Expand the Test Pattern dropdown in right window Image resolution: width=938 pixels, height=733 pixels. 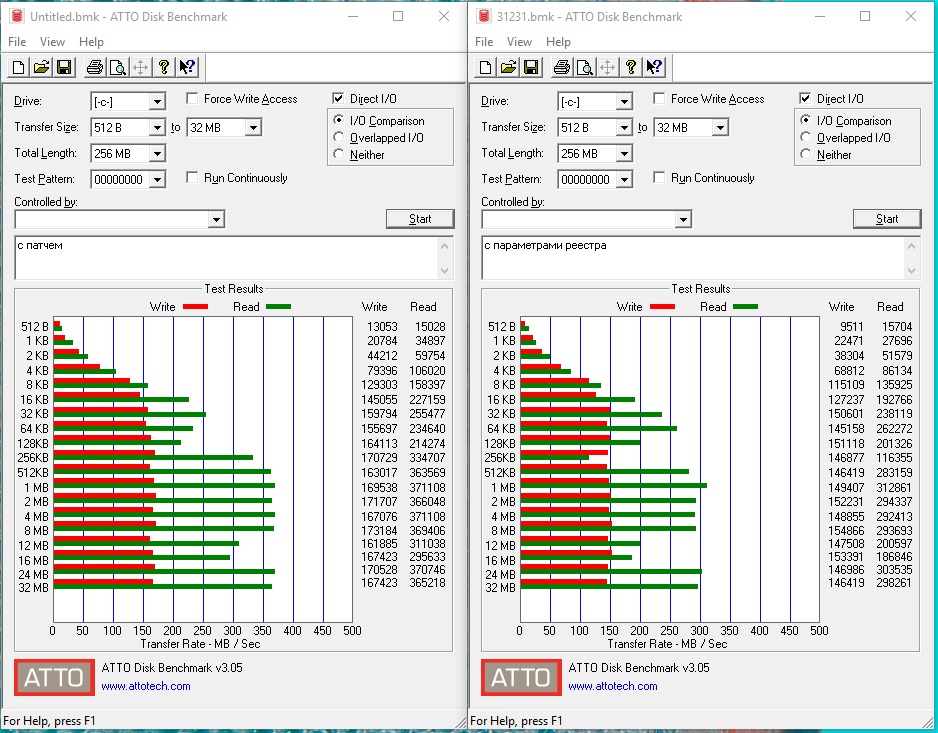coord(624,180)
